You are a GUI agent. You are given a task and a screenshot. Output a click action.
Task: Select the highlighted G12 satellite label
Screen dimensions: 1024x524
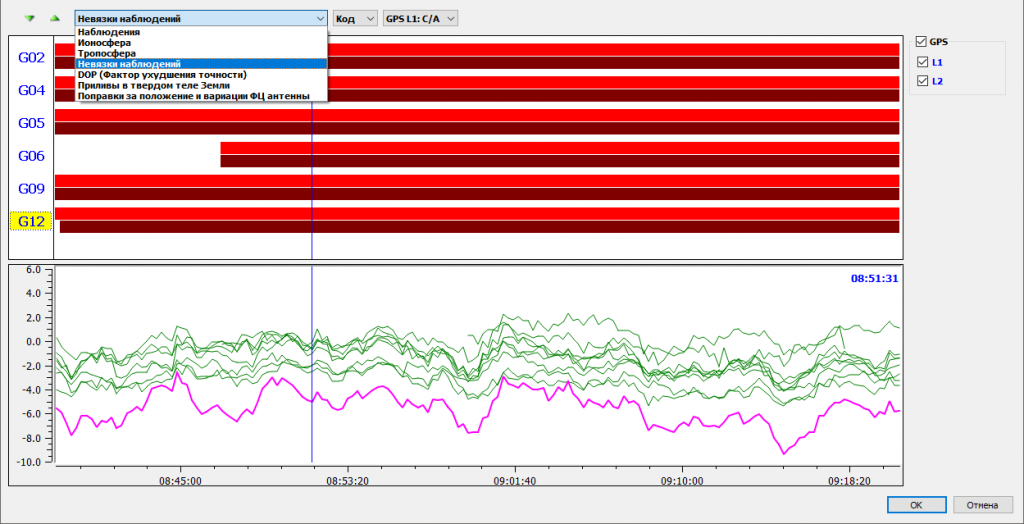[x=31, y=221]
